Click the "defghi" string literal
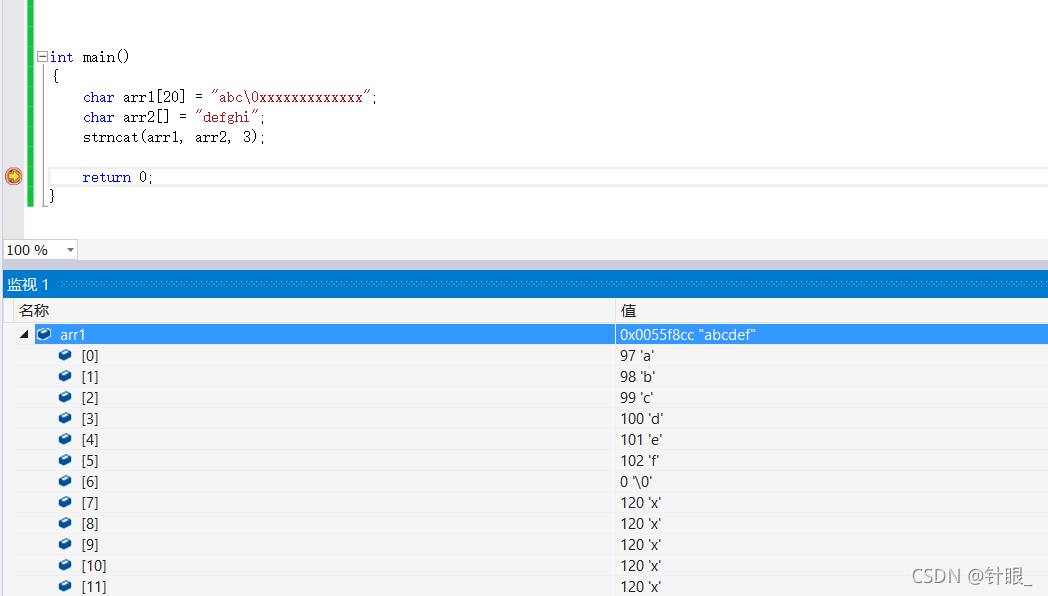Viewport: 1048px width, 596px height. (227, 117)
